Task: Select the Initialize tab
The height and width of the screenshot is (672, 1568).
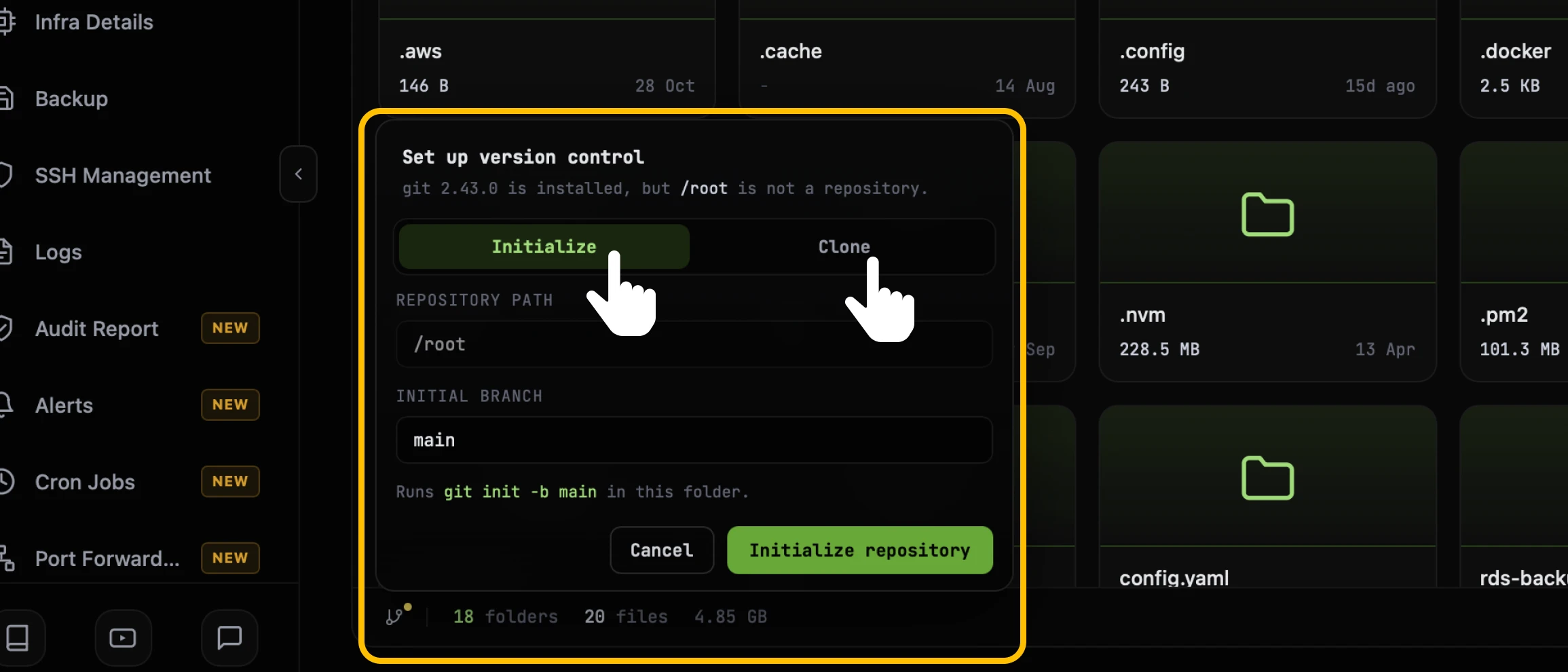Action: pyautogui.click(x=544, y=247)
